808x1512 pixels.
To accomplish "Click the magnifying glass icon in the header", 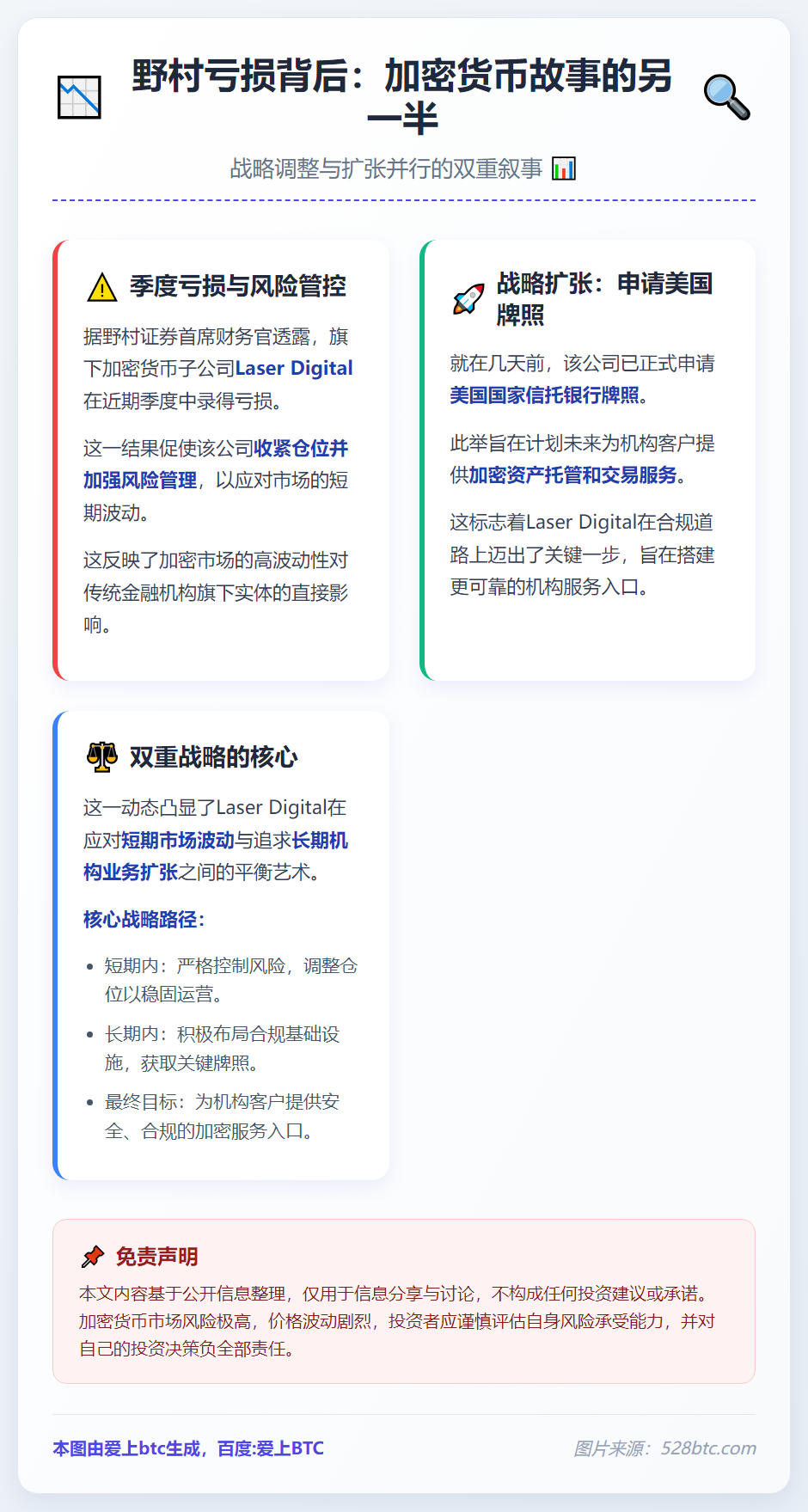I will coord(727,97).
